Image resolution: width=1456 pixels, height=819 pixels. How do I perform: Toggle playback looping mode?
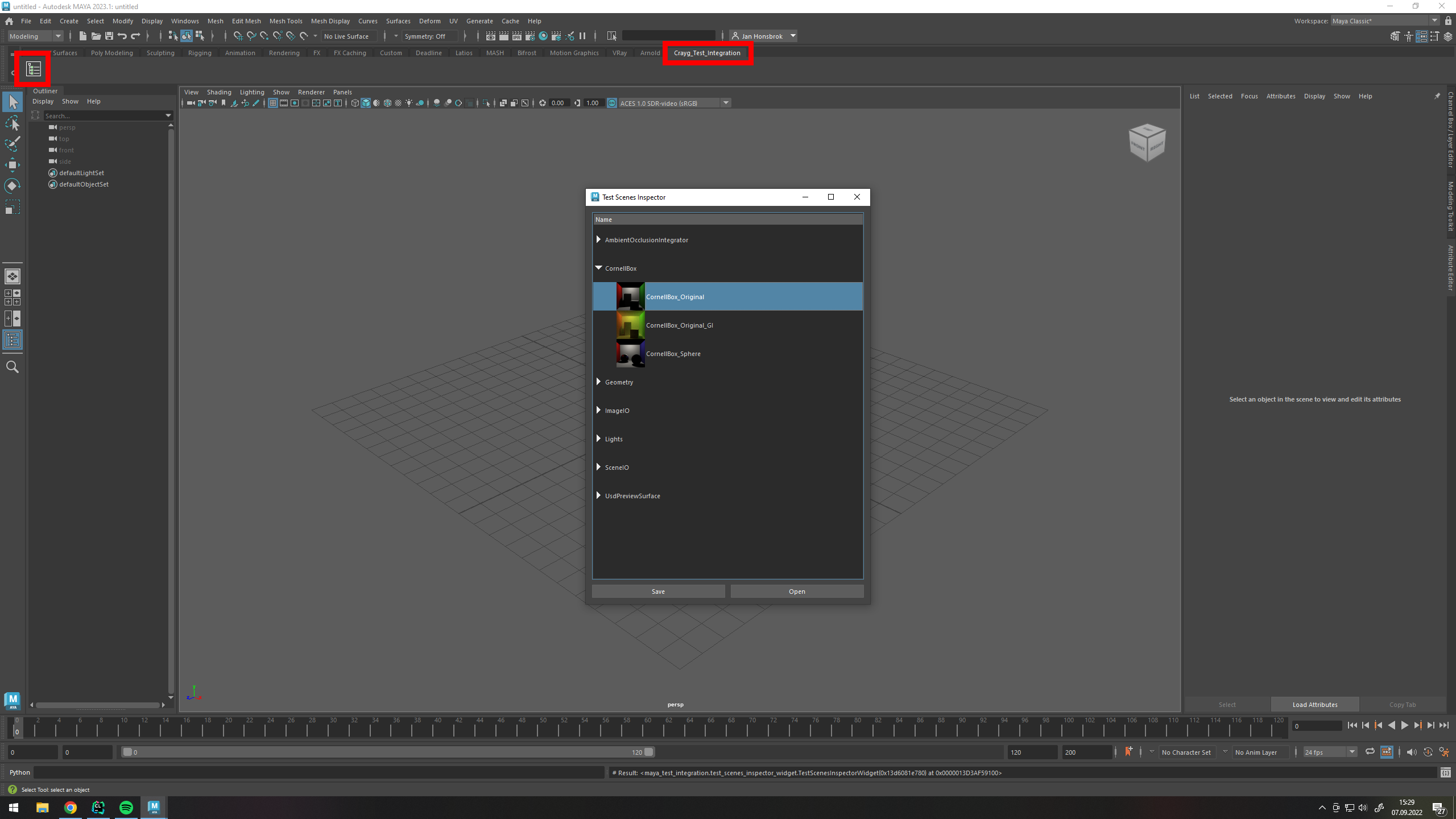click(1370, 752)
